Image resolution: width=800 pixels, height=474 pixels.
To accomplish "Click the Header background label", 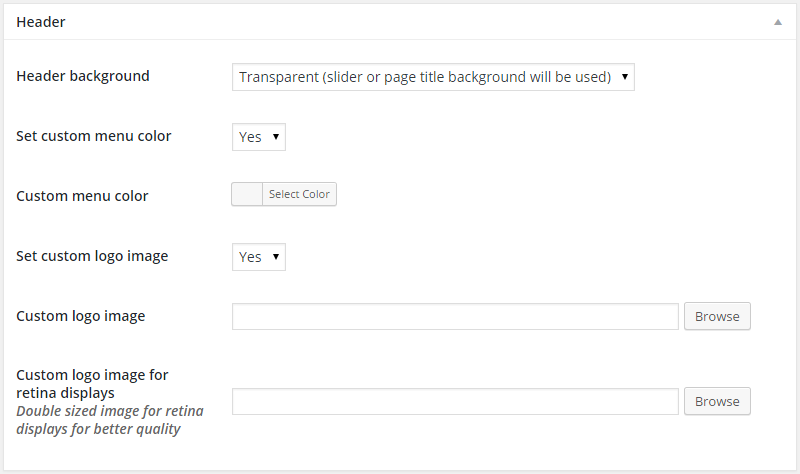I will point(83,76).
